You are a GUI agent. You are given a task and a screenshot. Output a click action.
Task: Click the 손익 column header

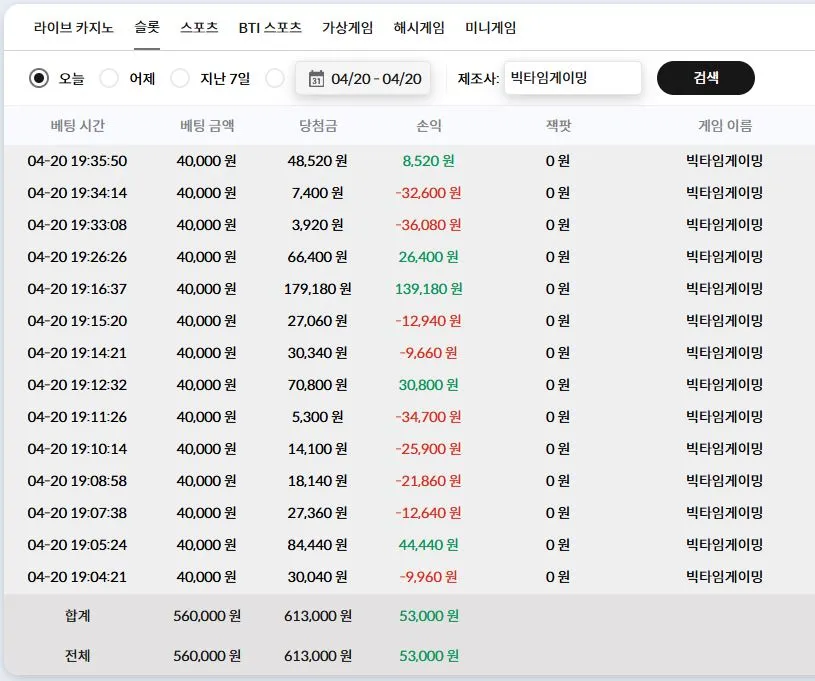point(429,125)
